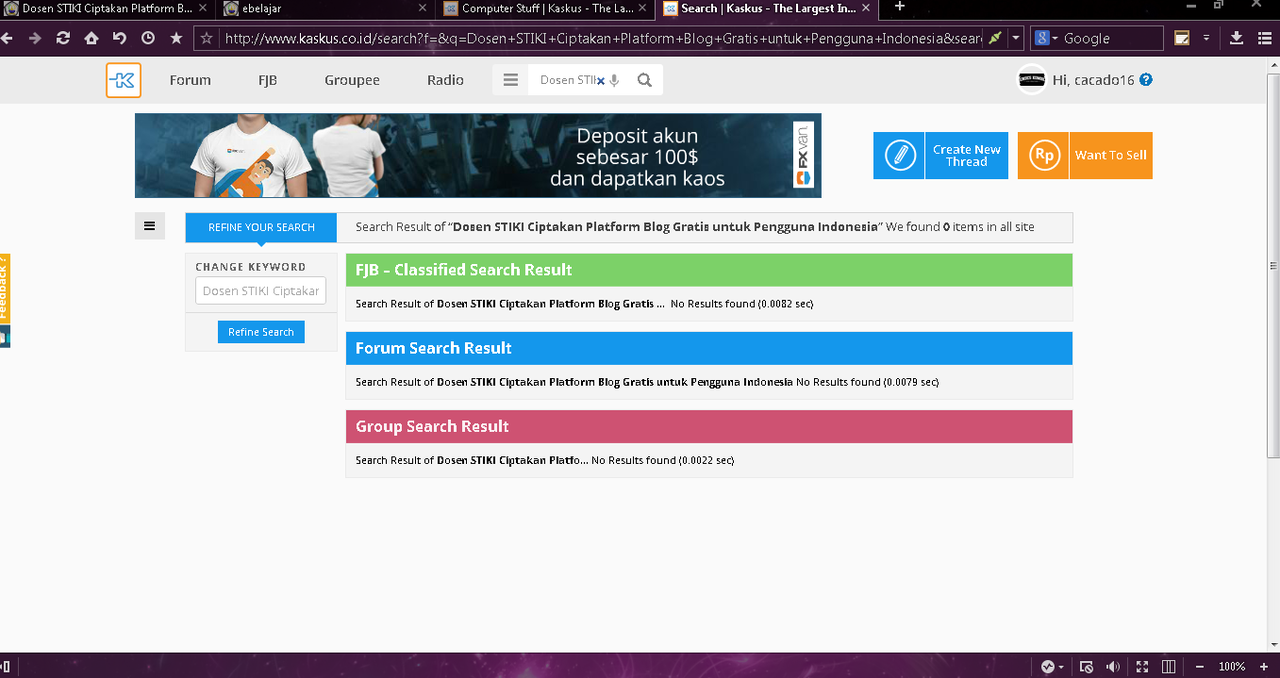Open the browser main menu icon

(1264, 38)
